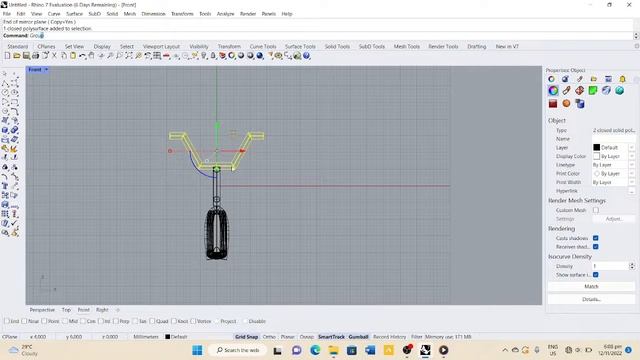The image size is (640, 360).
Task: Click the Undo arrow icon
Action: pos(82,56)
